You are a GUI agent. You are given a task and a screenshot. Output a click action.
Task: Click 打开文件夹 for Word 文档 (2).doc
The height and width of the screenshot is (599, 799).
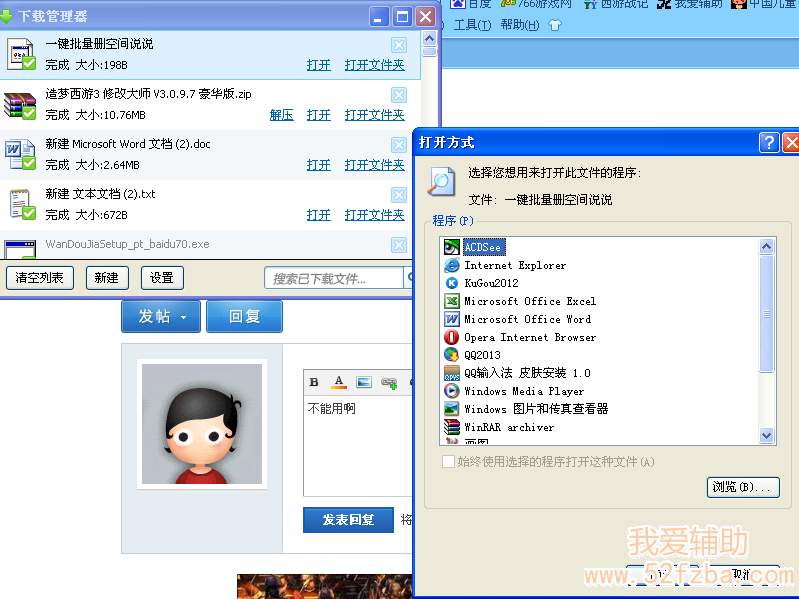[x=375, y=165]
